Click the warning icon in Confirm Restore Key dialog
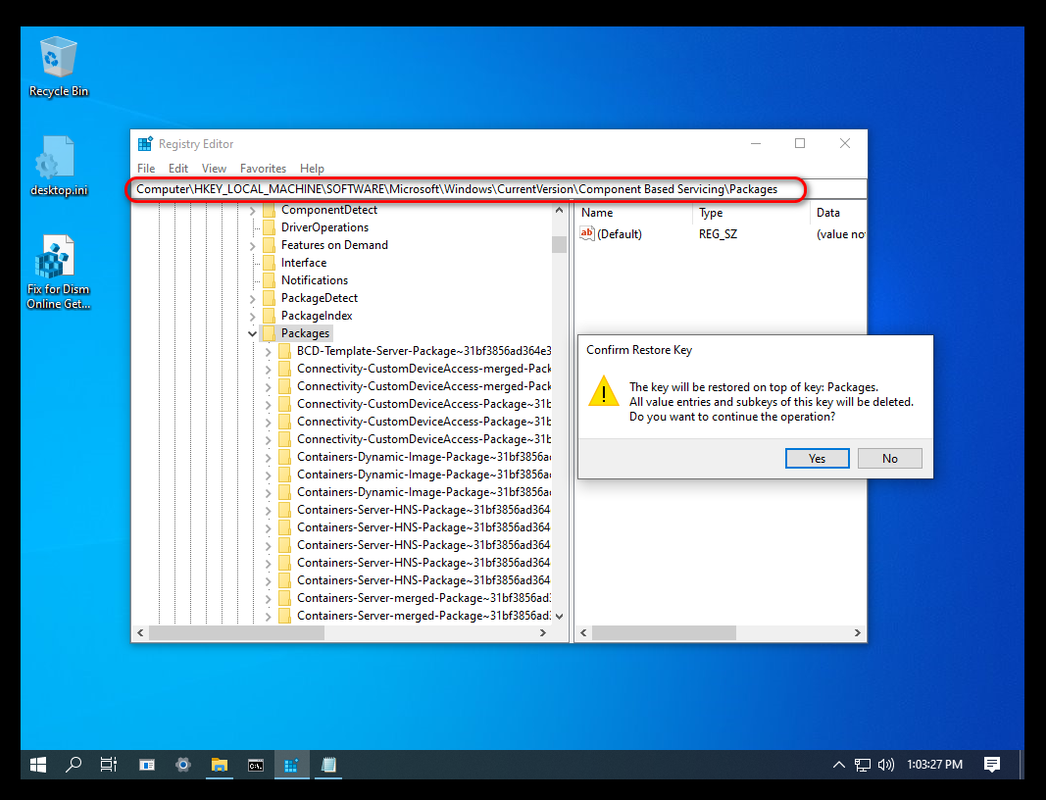This screenshot has width=1046, height=800. click(604, 391)
